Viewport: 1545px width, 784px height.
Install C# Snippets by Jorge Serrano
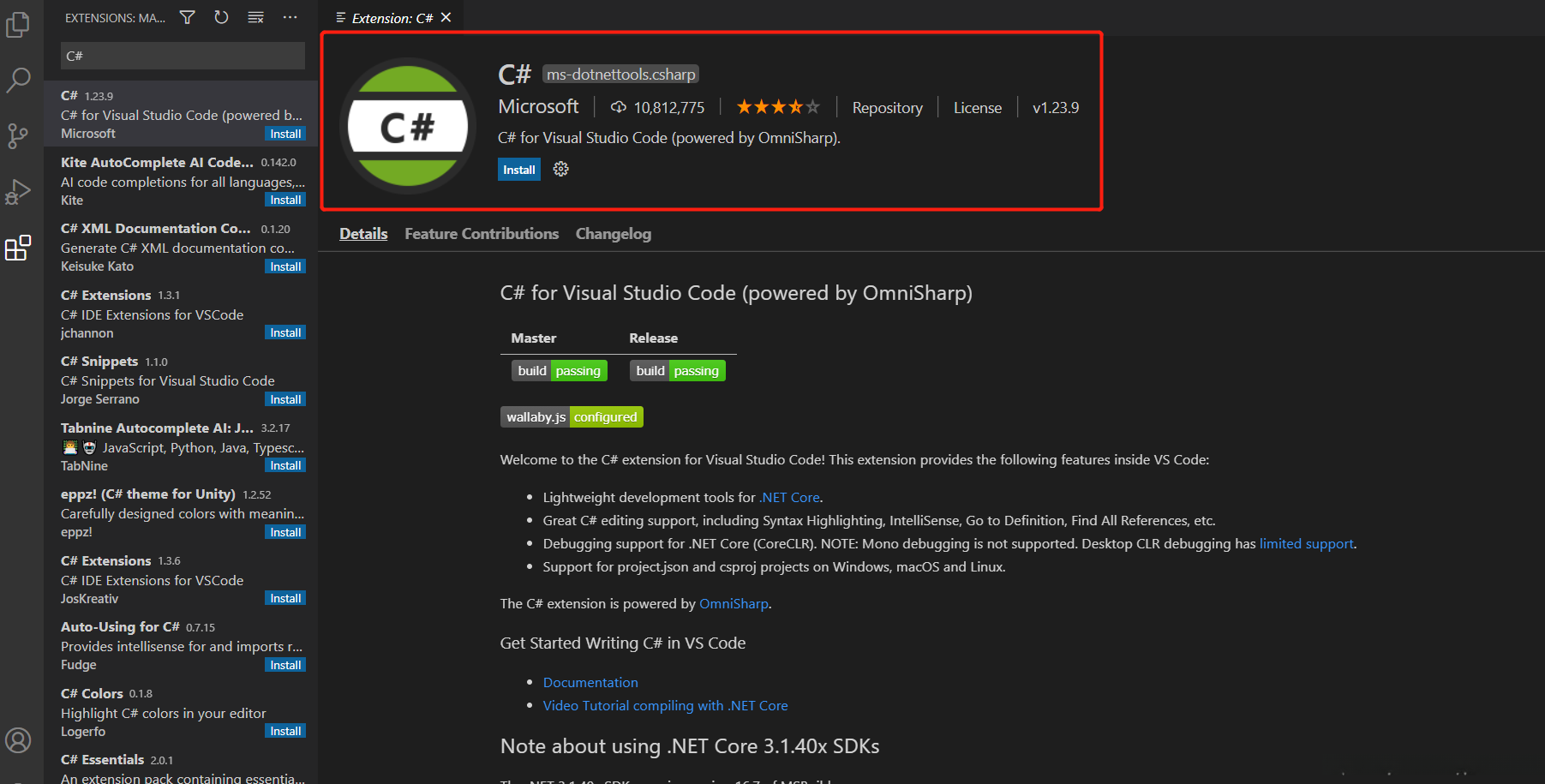285,399
